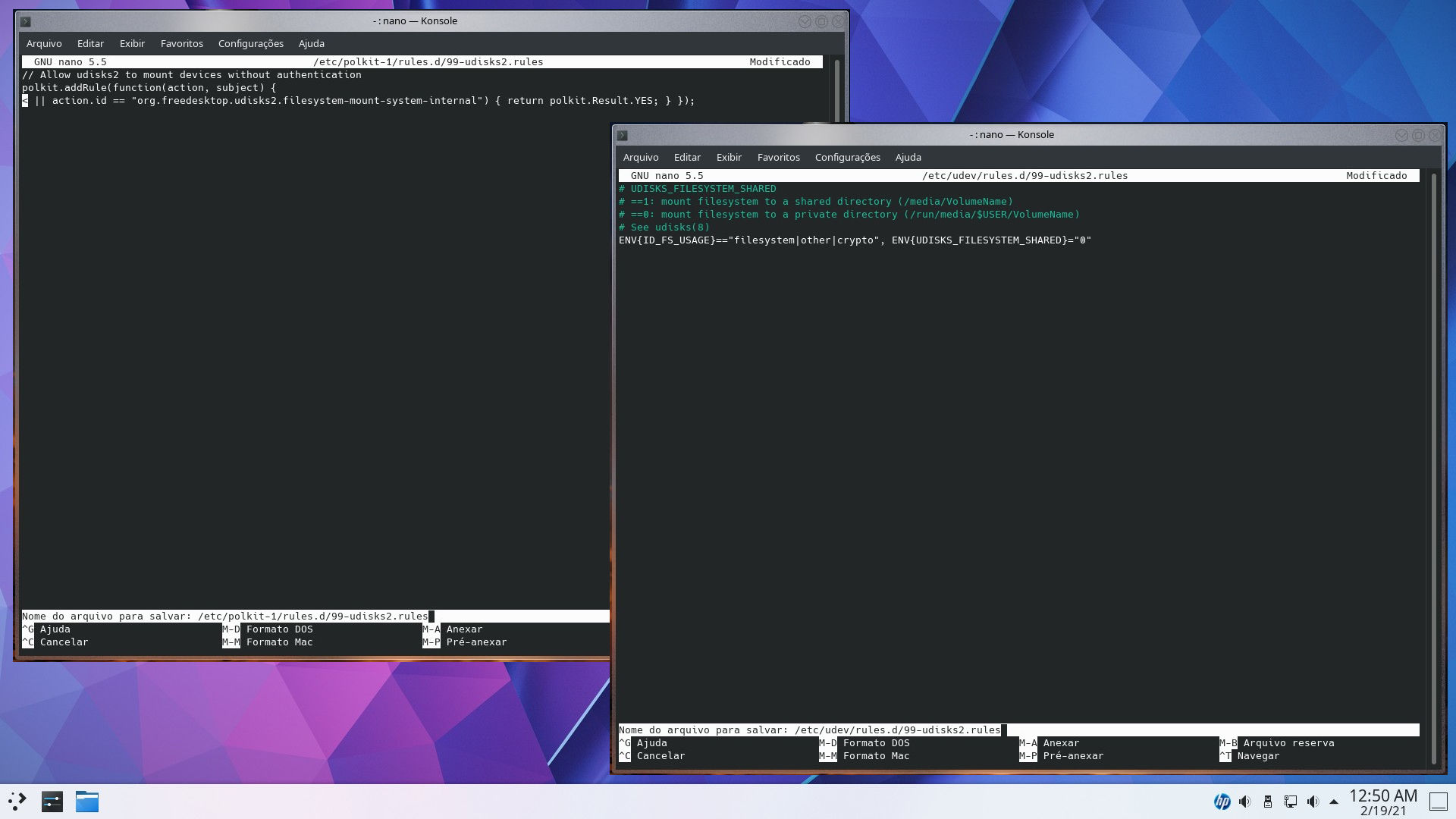The image size is (1456, 819).
Task: Show desktop using panel corner icon
Action: 1438,801
